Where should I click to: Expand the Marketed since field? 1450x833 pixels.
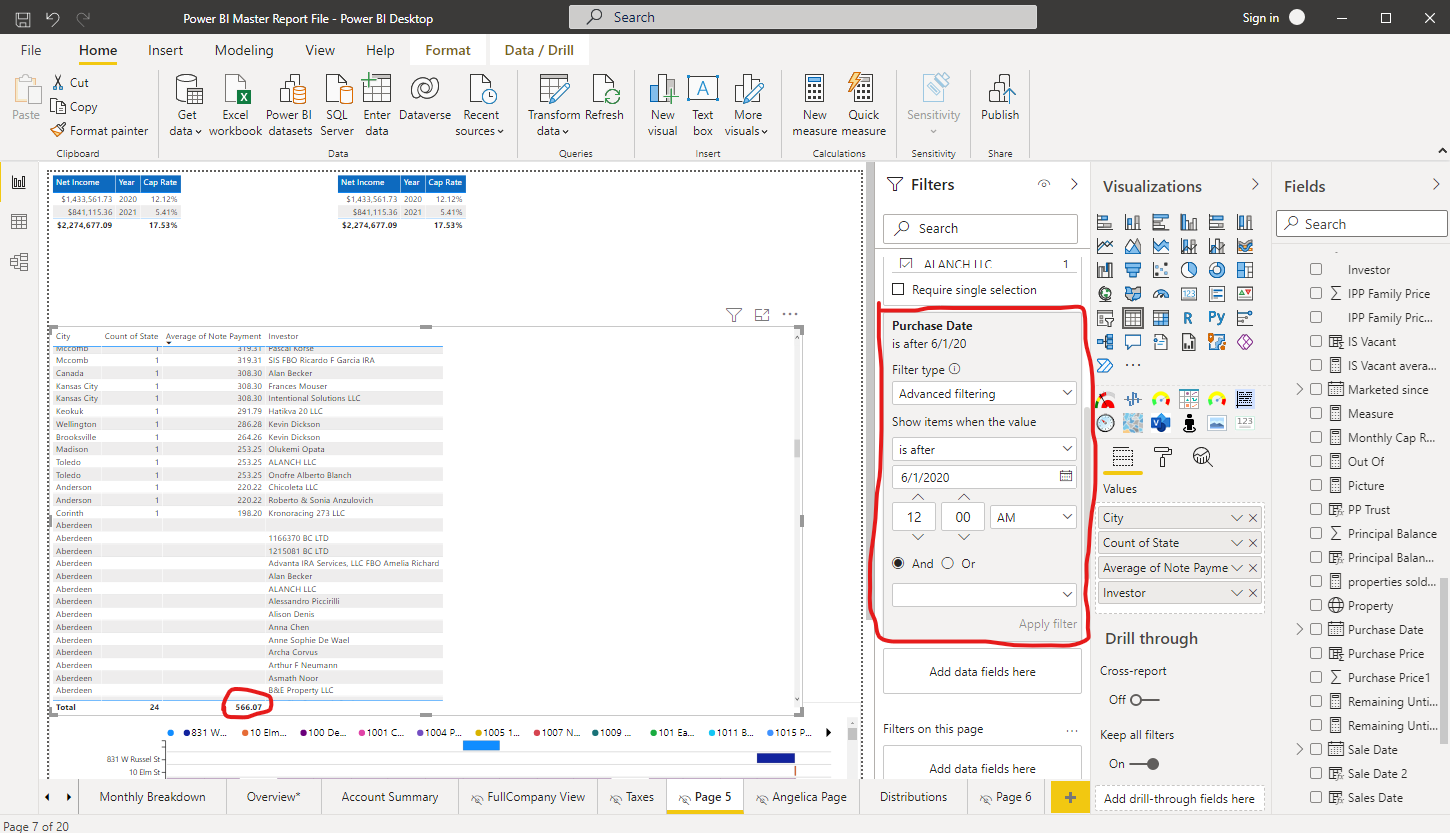[x=1300, y=390]
